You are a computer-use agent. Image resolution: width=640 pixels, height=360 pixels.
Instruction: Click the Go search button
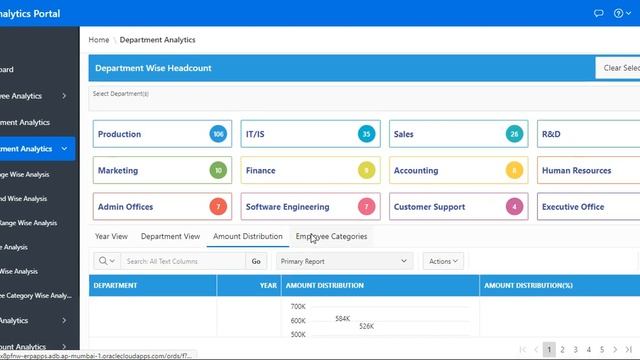(256, 261)
